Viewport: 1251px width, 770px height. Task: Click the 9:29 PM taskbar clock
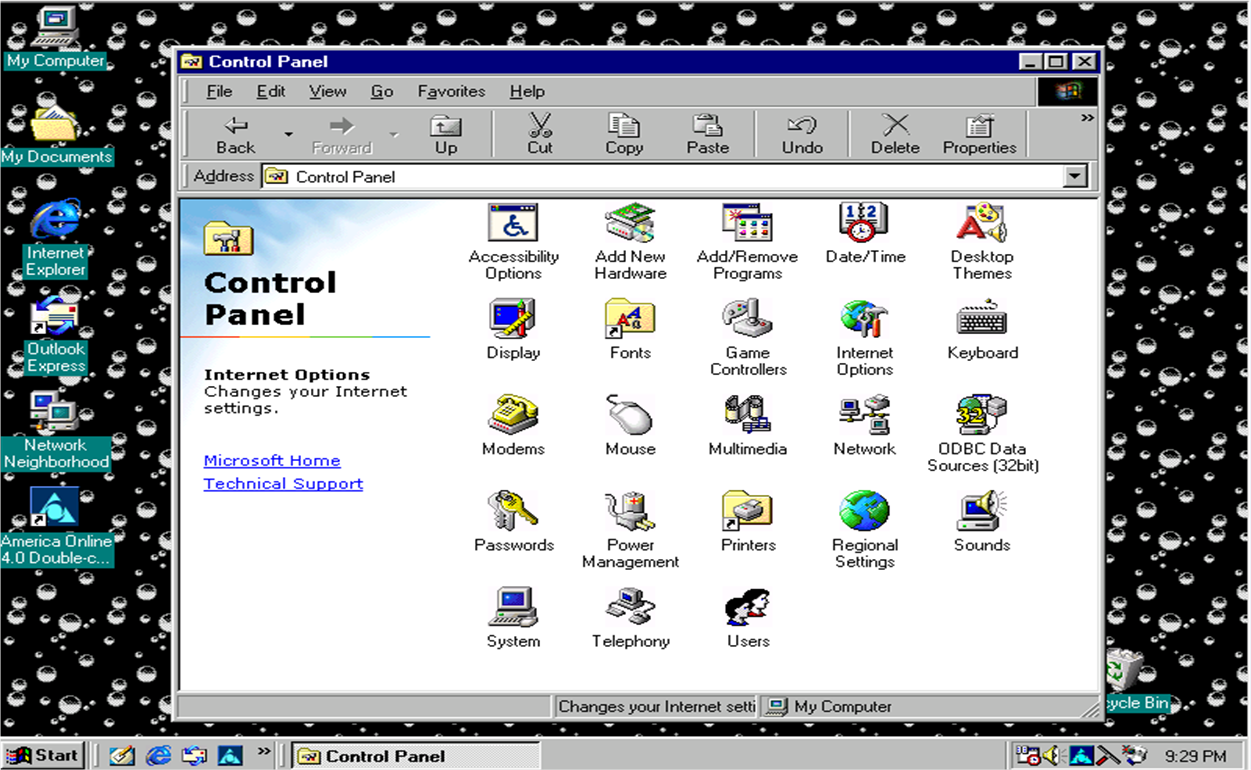click(1195, 756)
